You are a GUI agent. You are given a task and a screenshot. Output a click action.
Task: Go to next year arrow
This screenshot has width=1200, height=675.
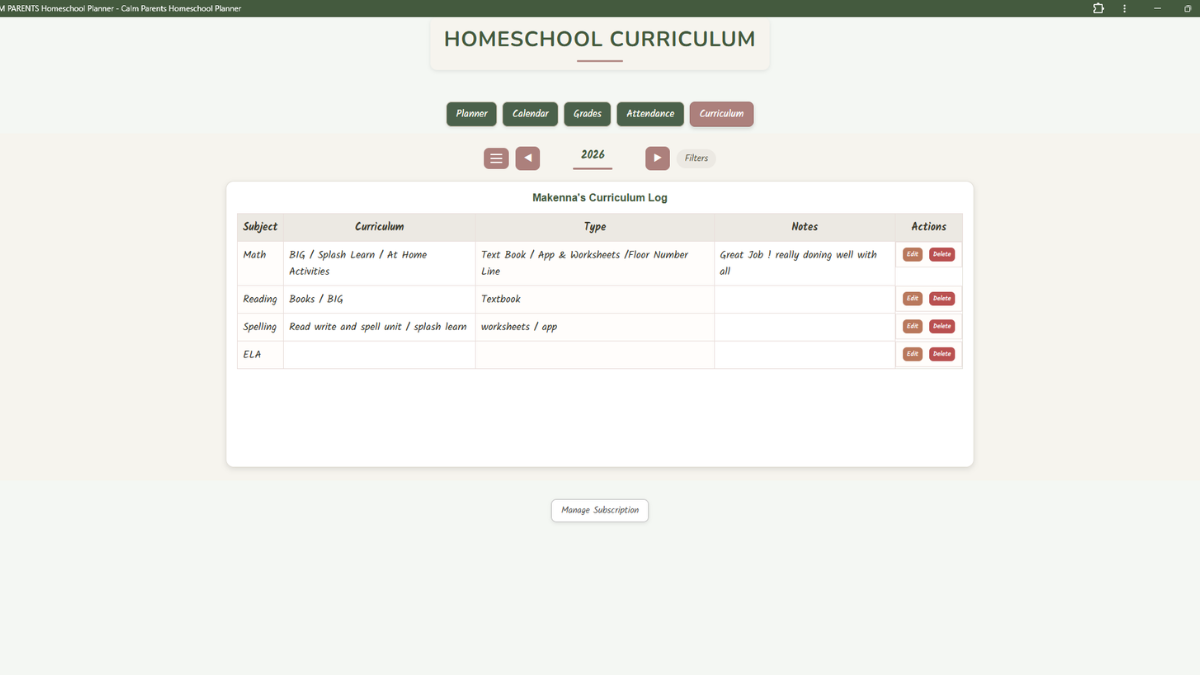tap(657, 158)
